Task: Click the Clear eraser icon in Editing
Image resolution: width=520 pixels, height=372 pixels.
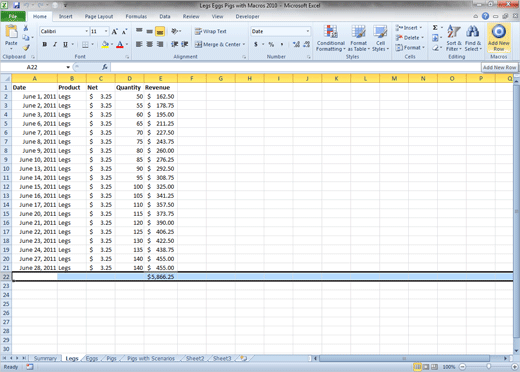Action: [x=435, y=48]
